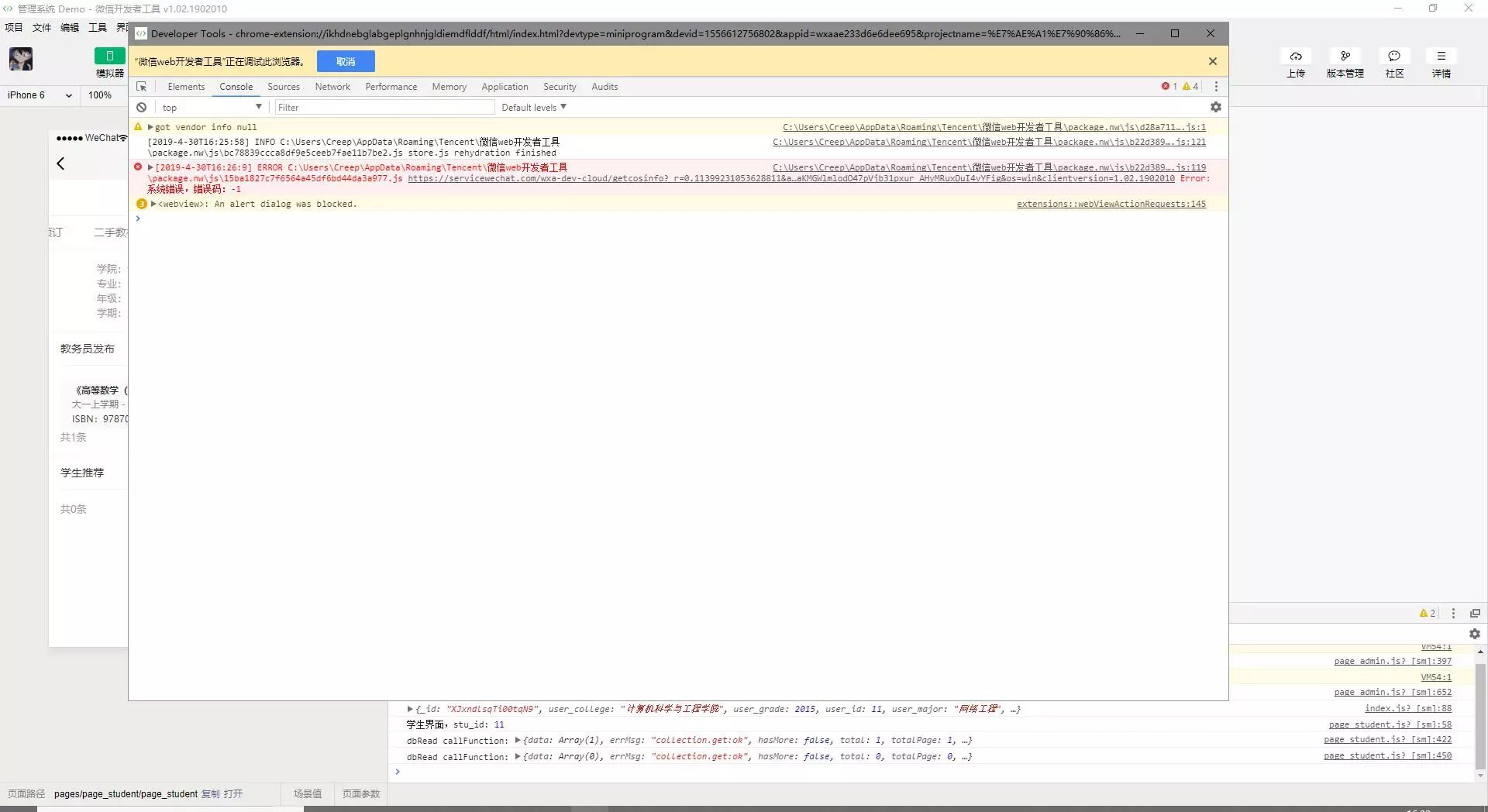Click the lower console scrollbar down arrow
Screen dimensions: 1488x812
tap(1480, 776)
